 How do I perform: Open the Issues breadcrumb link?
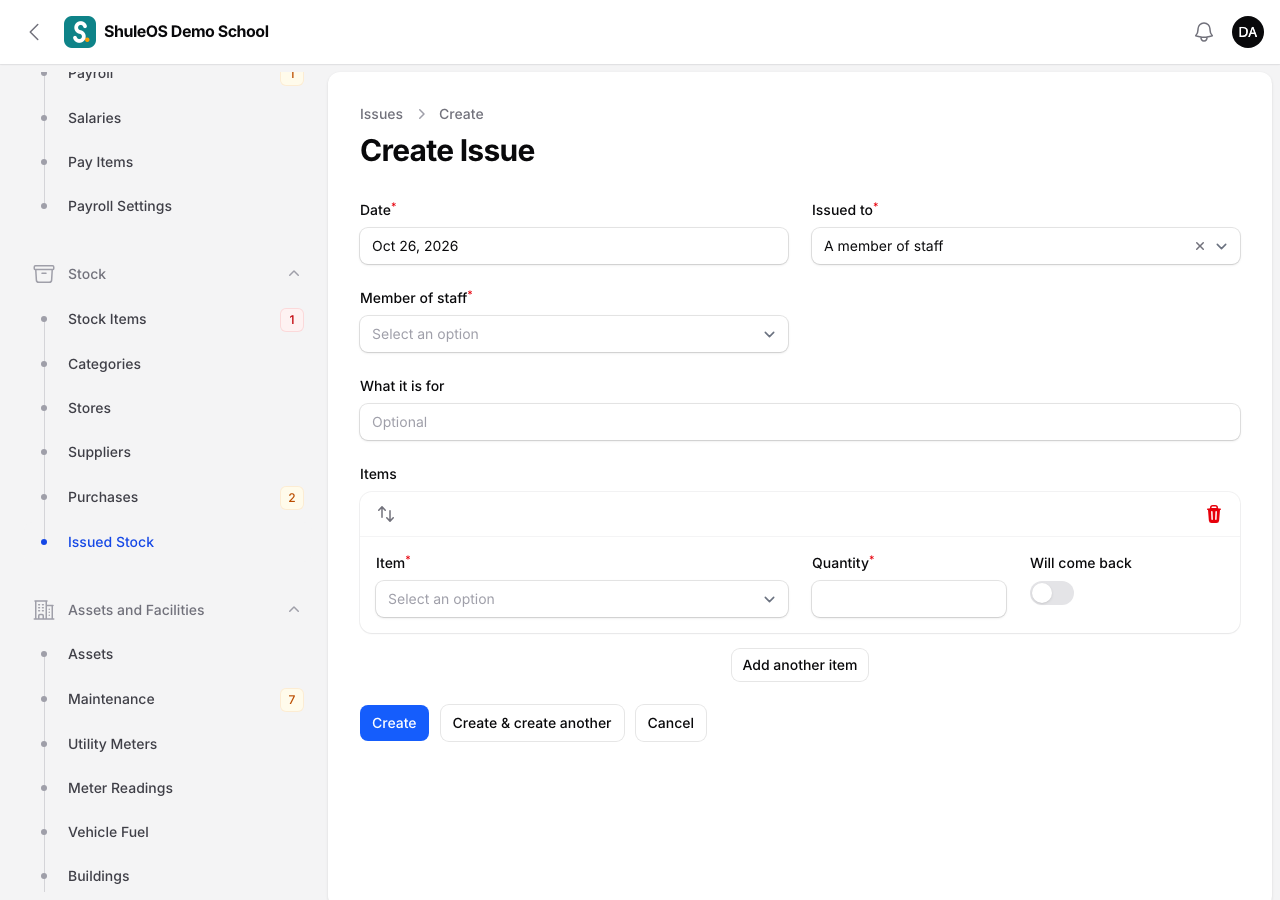pos(381,114)
